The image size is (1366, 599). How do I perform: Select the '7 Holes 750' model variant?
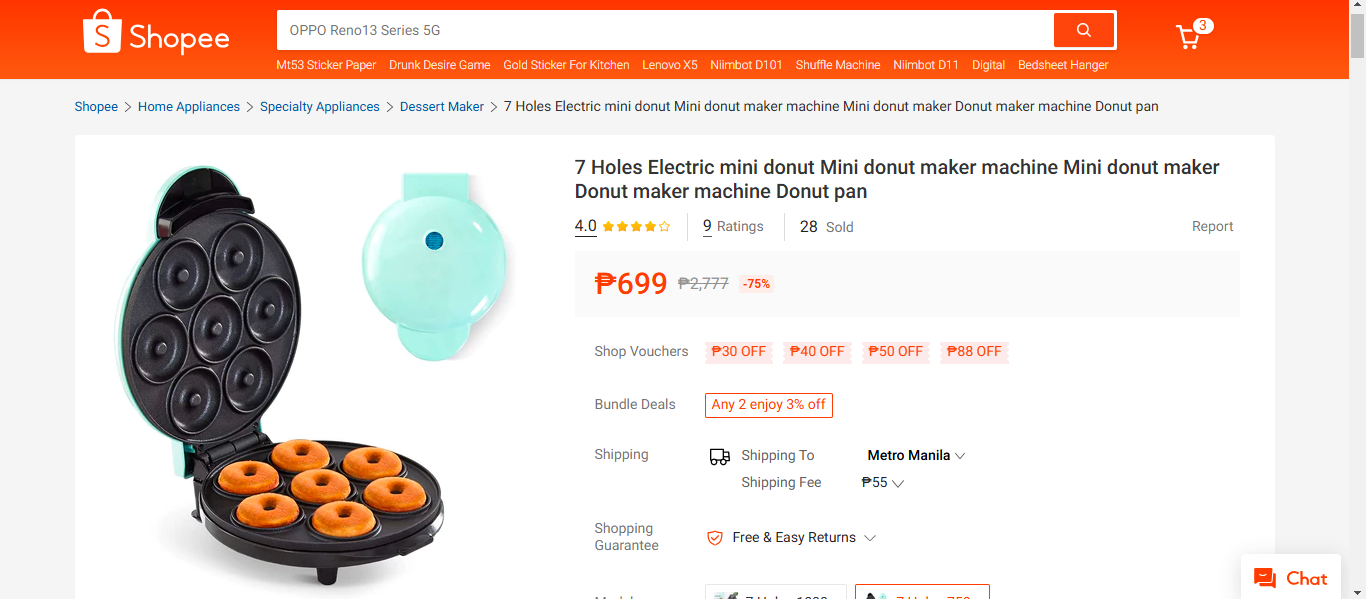(922, 594)
